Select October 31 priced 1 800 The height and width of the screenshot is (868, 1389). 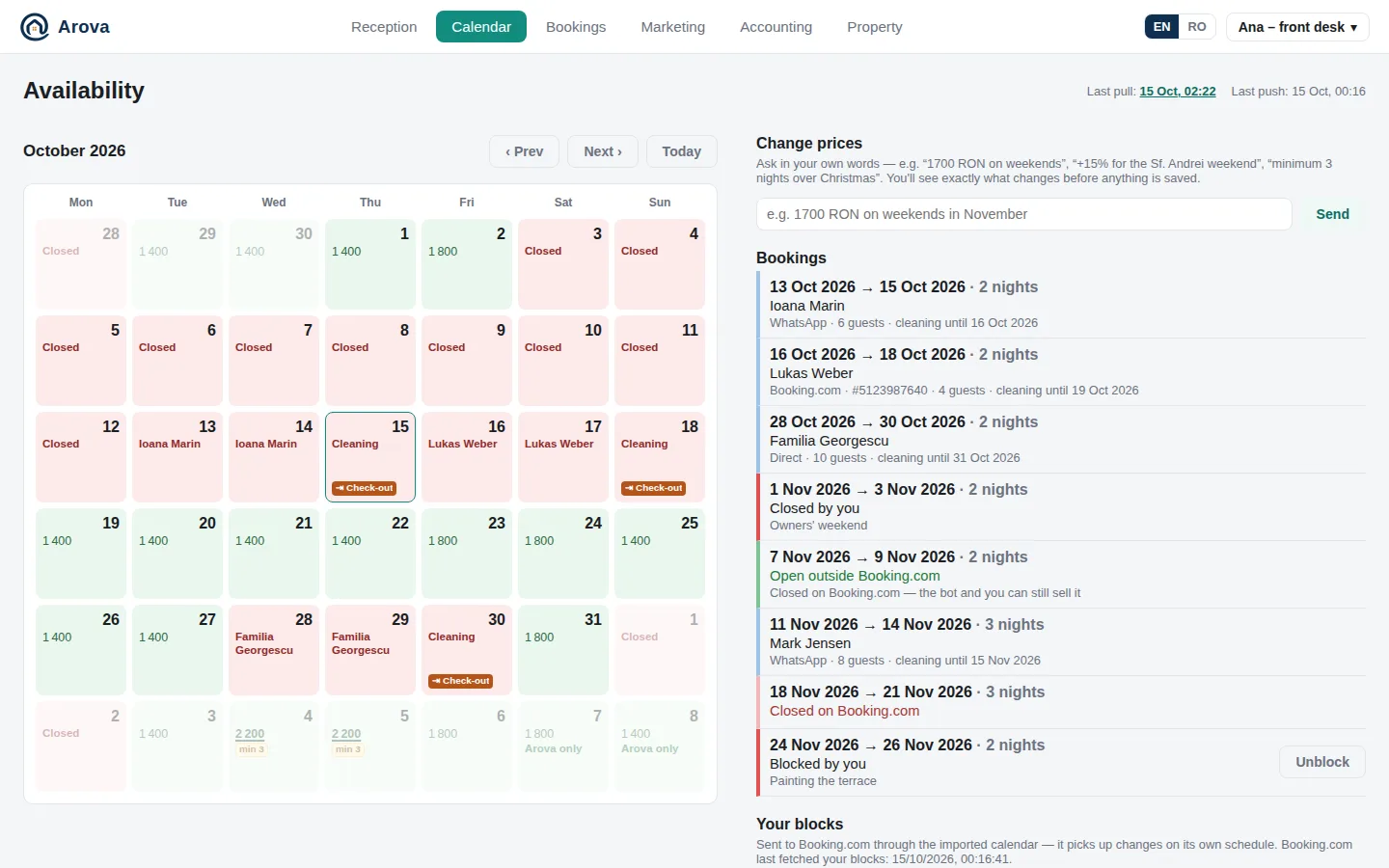(563, 650)
